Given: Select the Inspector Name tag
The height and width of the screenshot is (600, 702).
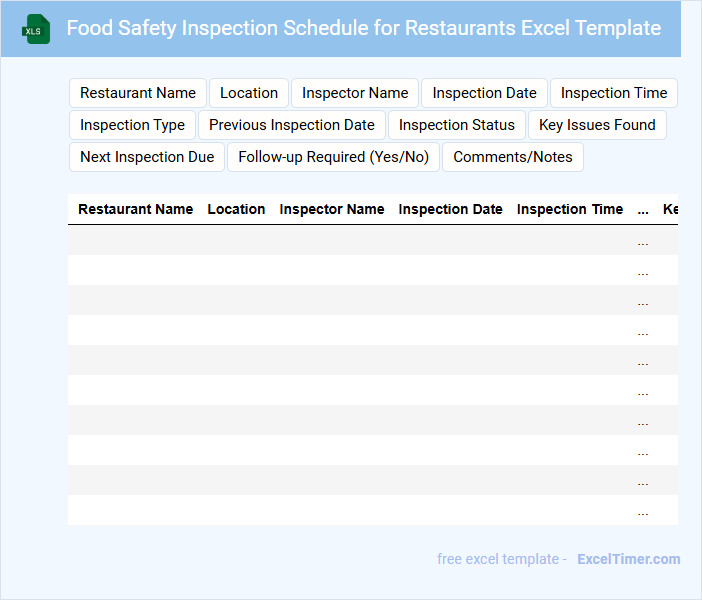Looking at the screenshot, I should (355, 93).
